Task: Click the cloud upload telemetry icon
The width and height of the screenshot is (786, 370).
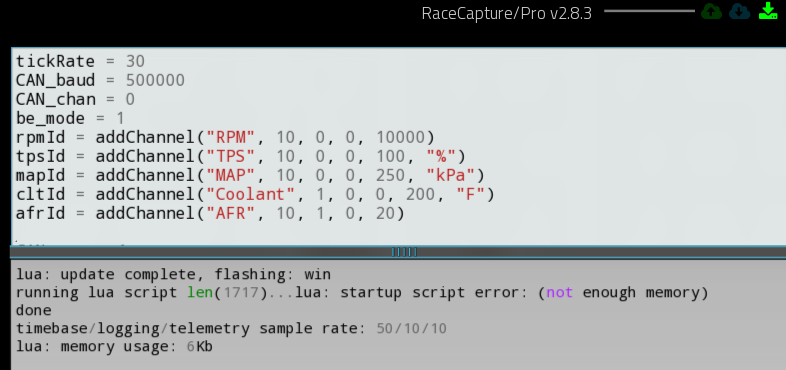Action: pyautogui.click(x=711, y=11)
